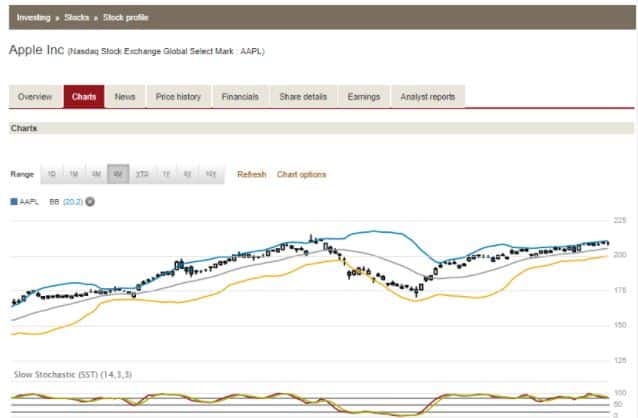Switch chart range to 10Y
638x418 pixels.
coord(211,174)
